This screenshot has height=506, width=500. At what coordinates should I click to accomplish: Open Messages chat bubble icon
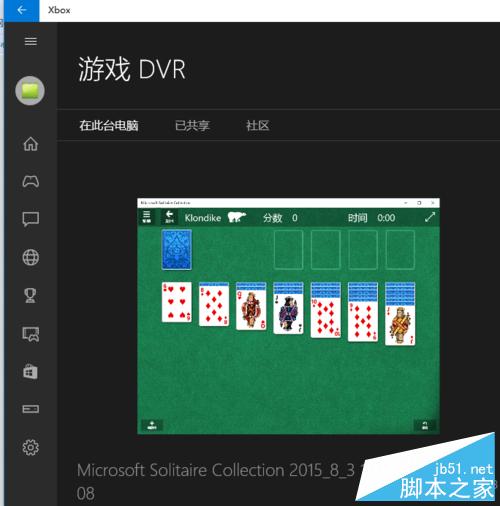[x=31, y=219]
